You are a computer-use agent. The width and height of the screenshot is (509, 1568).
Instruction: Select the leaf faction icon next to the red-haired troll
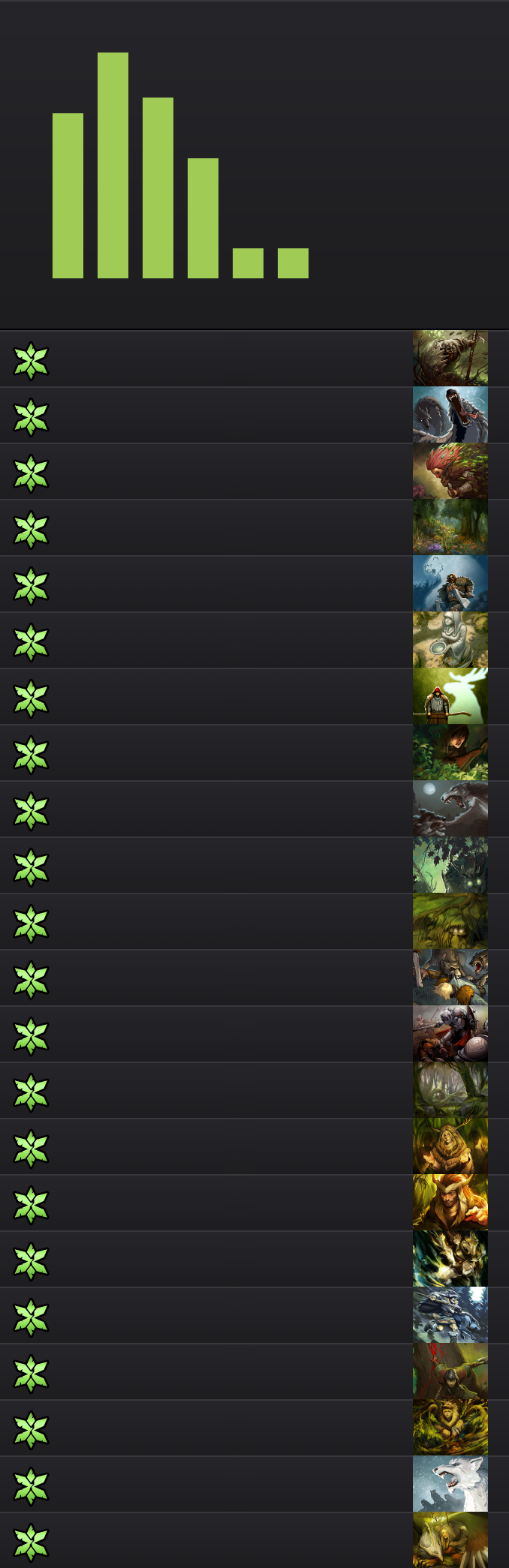pos(31,473)
